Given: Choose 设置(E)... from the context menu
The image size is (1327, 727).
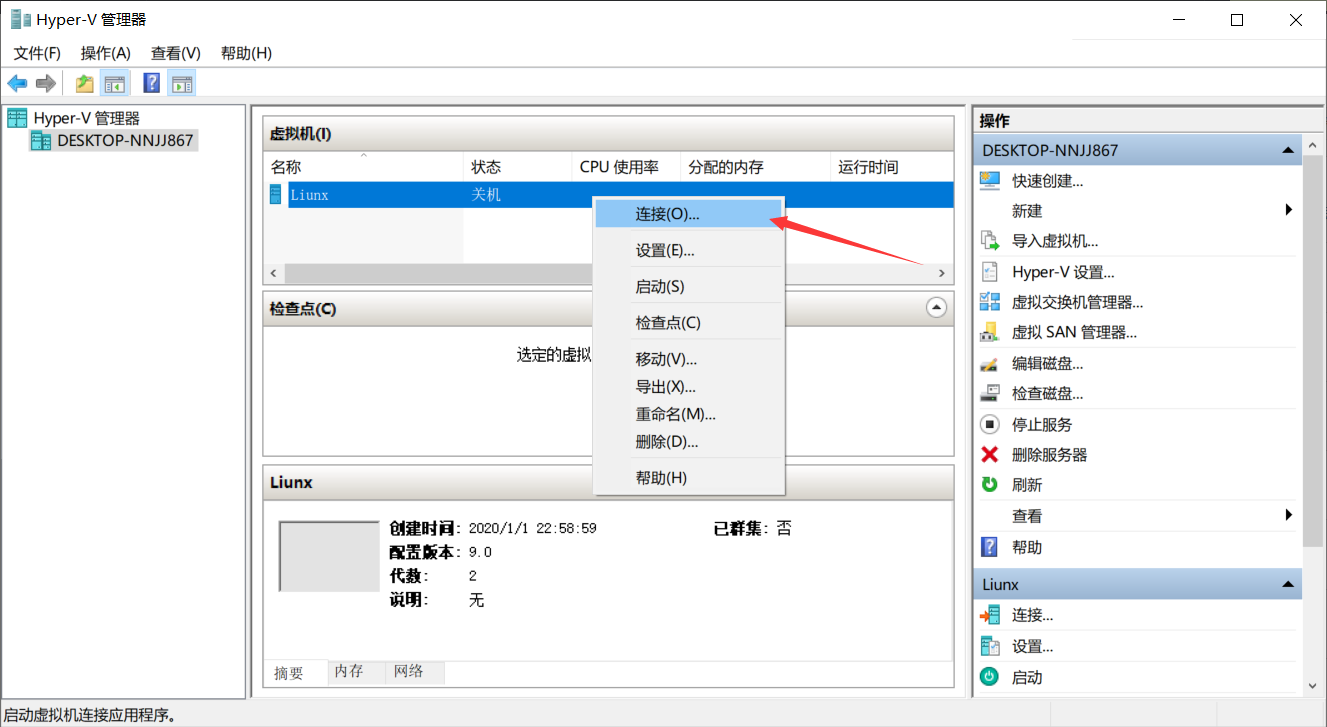Looking at the screenshot, I should (664, 250).
